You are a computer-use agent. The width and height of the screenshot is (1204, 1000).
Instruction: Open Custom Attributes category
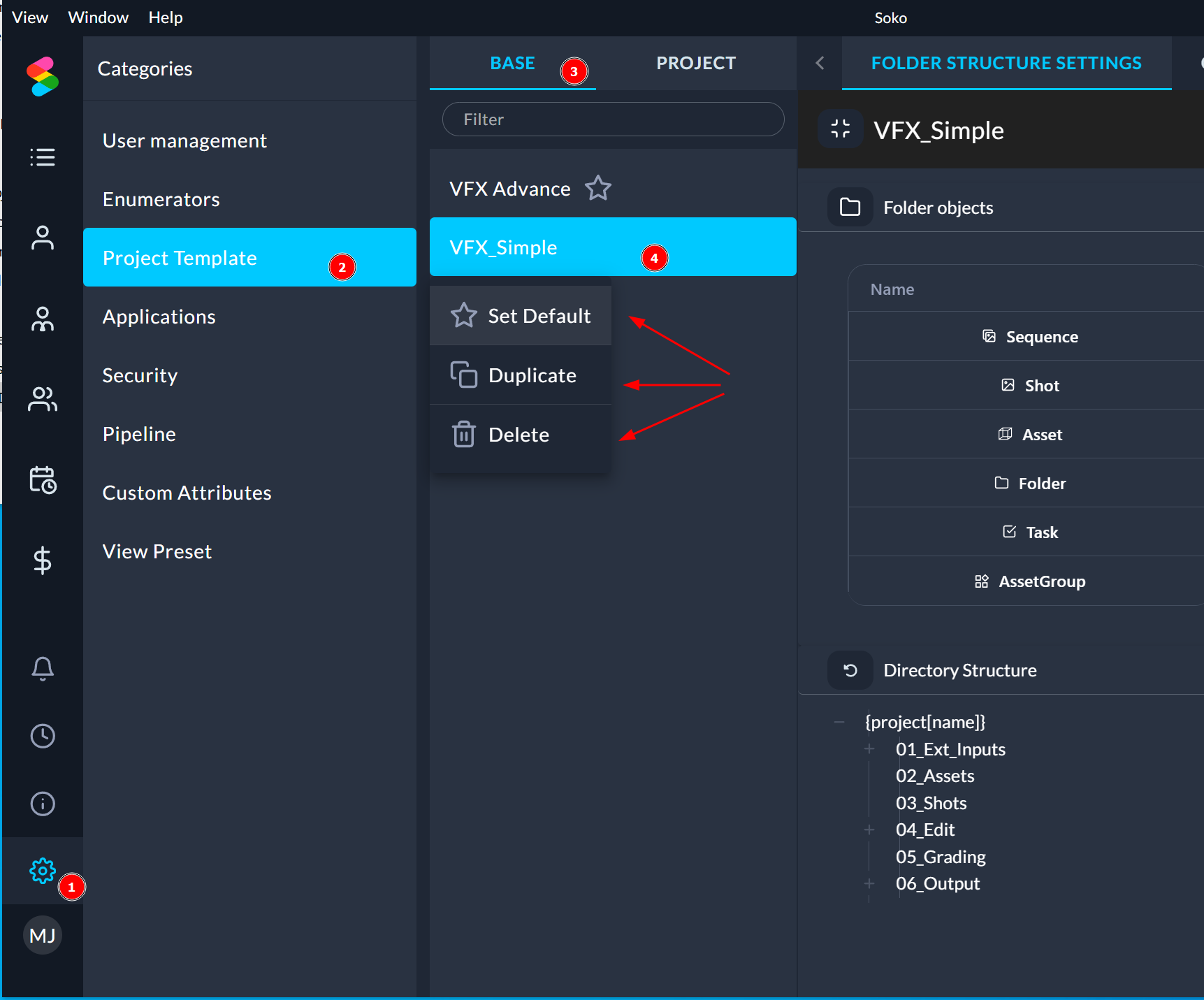coord(249,493)
